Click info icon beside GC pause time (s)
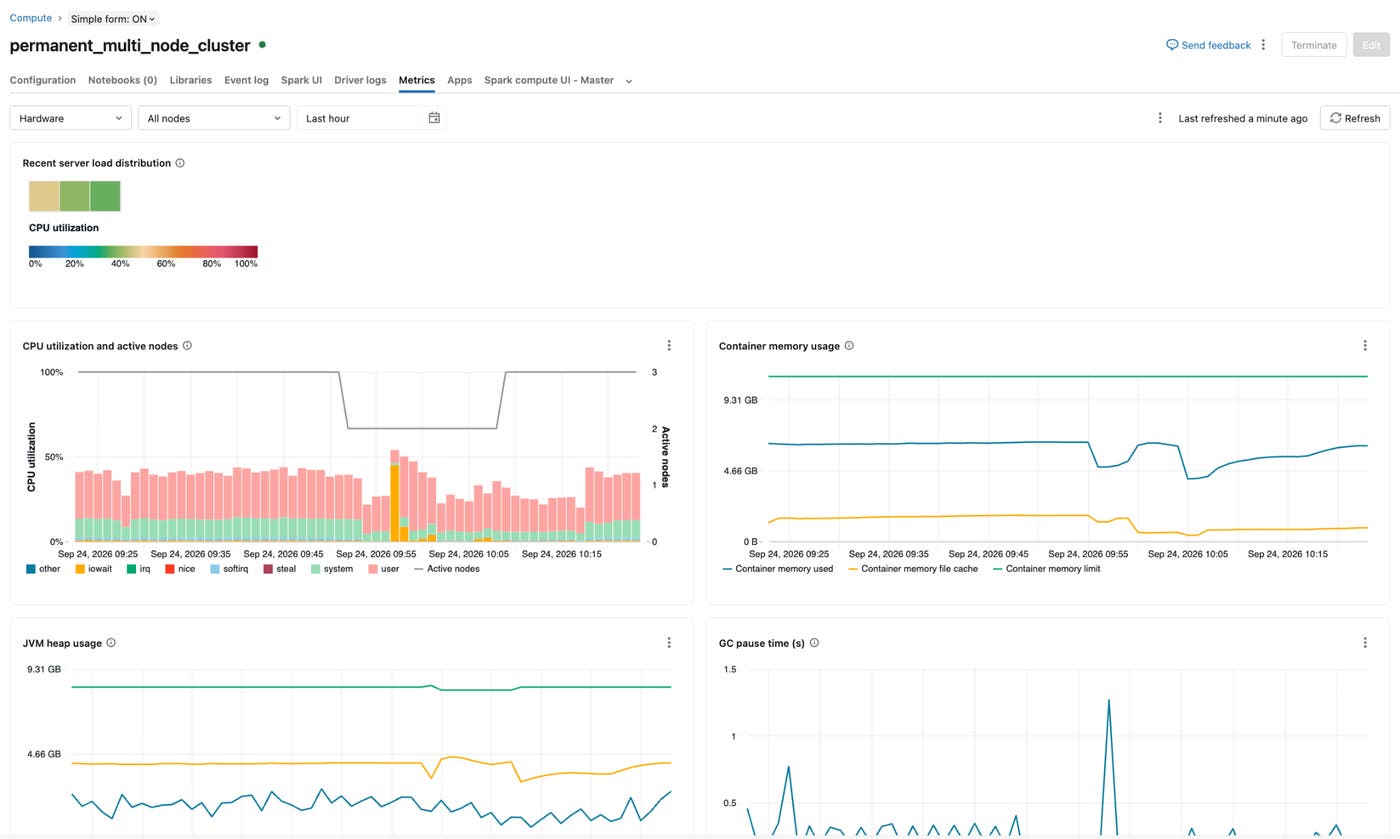 click(x=814, y=643)
